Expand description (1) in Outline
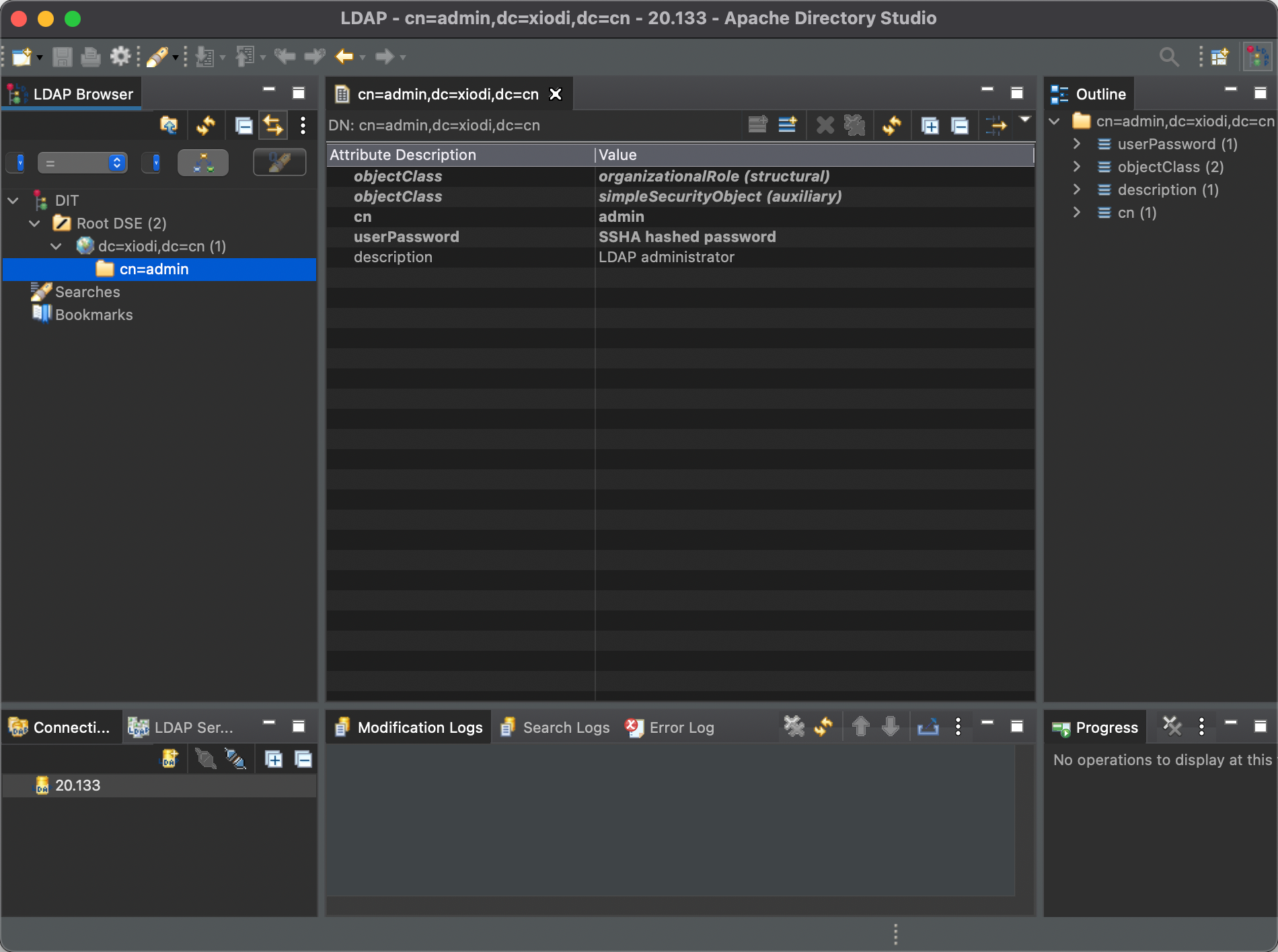Image resolution: width=1278 pixels, height=952 pixels. tap(1077, 190)
